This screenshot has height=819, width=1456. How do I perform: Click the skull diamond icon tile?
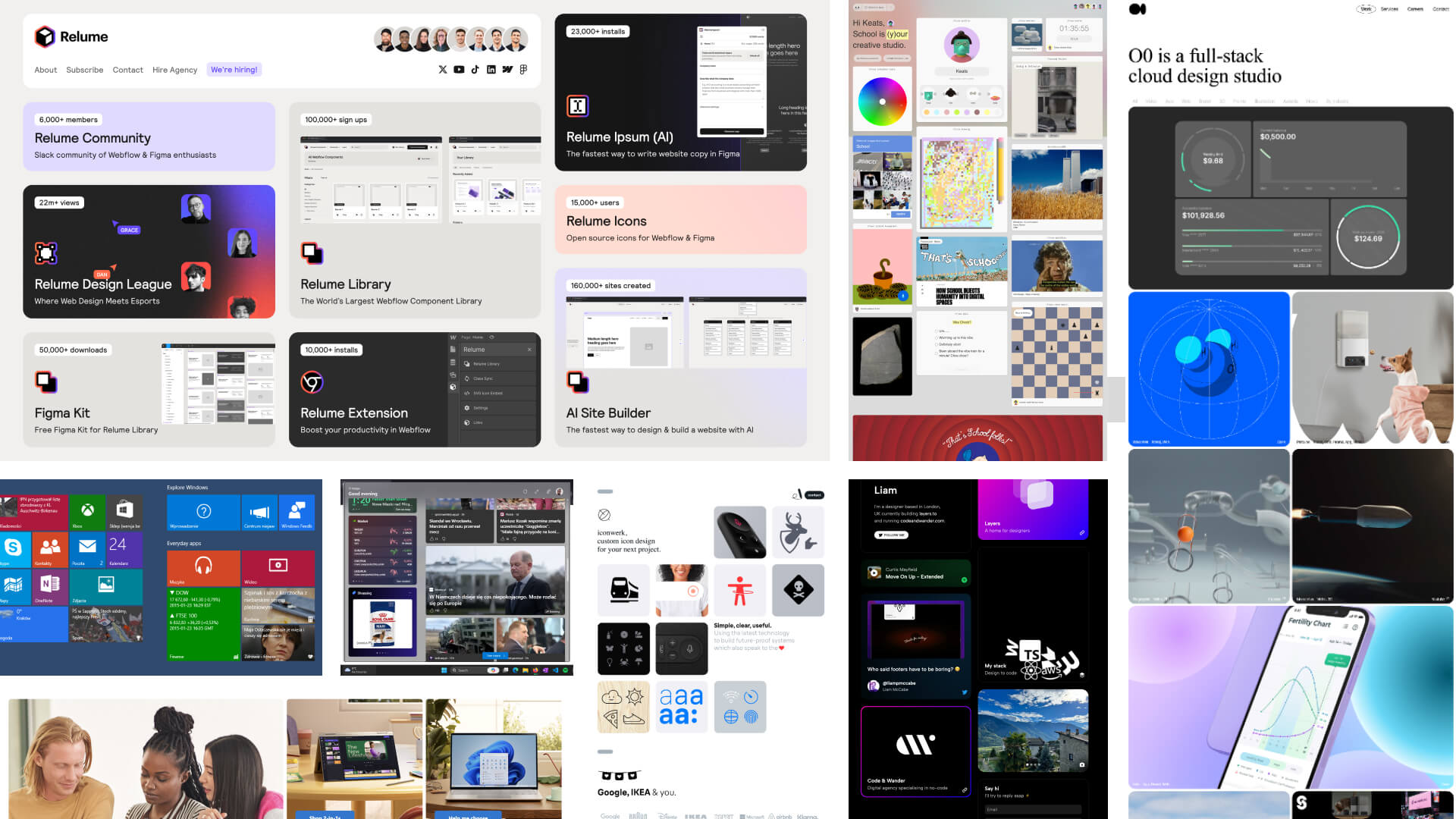pyautogui.click(x=798, y=590)
